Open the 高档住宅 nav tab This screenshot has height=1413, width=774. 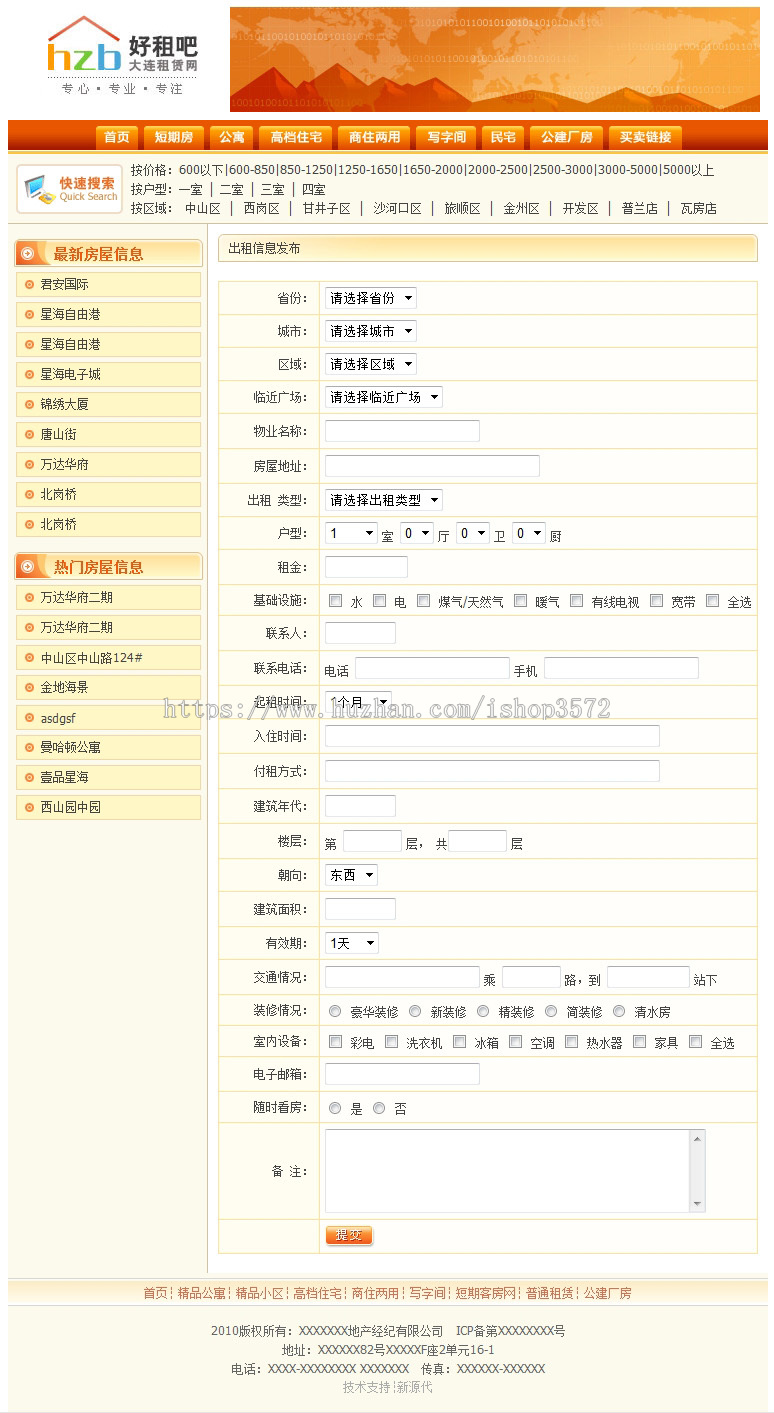[297, 137]
